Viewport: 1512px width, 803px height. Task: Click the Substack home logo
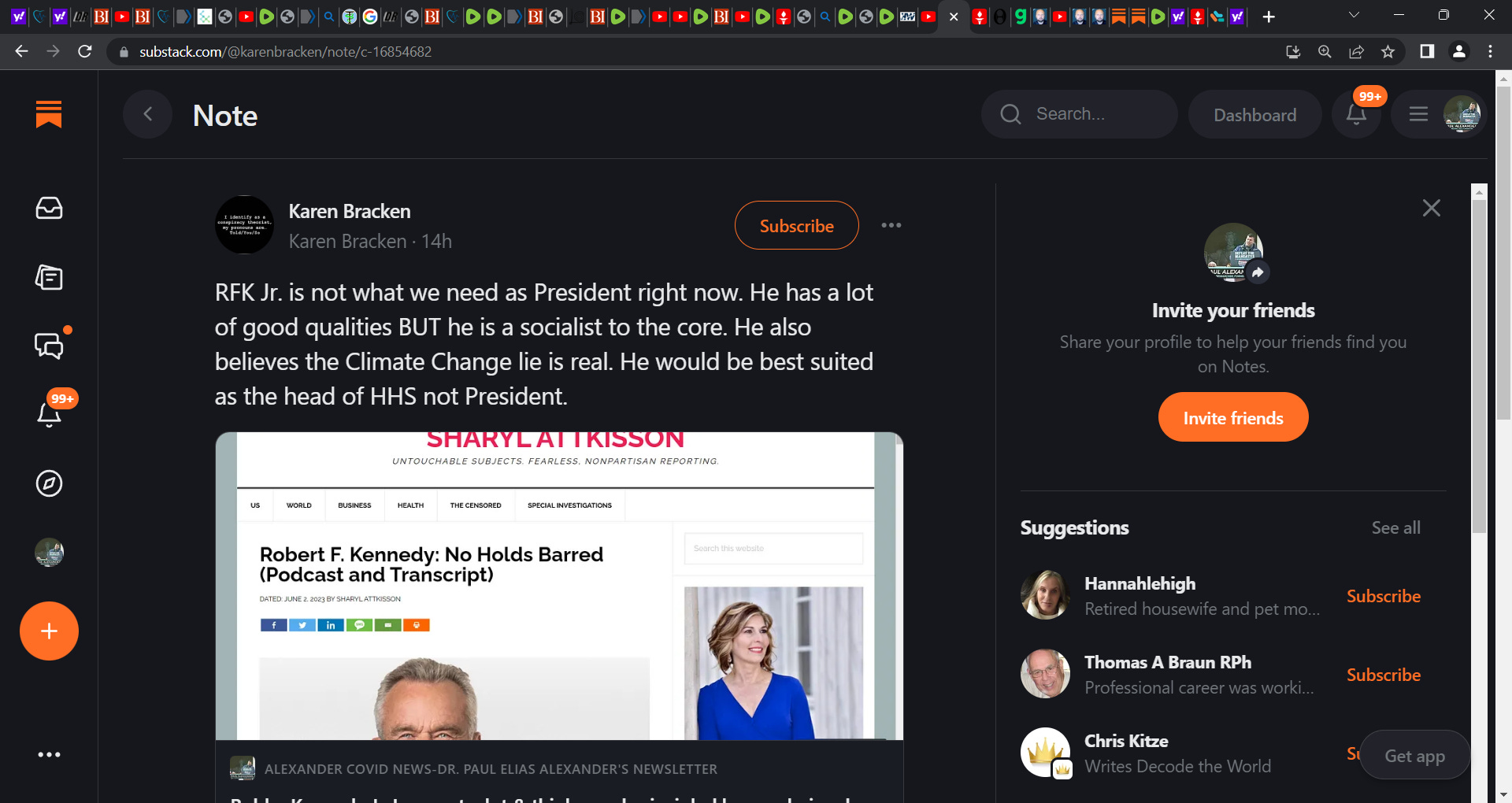tap(49, 114)
